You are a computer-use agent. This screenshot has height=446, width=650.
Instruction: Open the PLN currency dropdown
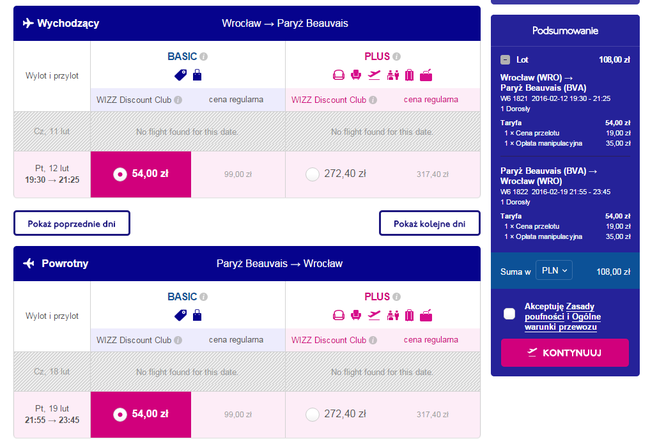pos(553,270)
